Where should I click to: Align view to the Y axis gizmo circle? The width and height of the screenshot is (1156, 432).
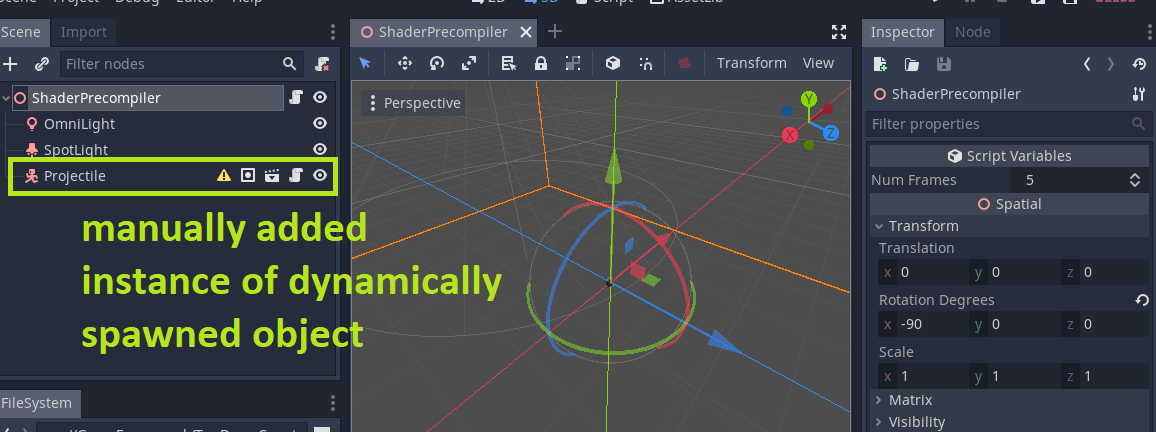pos(809,99)
